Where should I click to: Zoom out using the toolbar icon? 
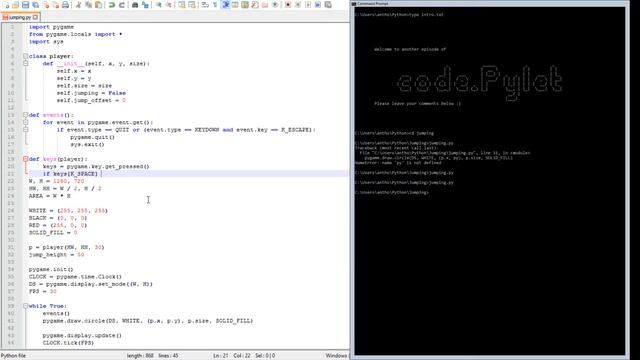(169, 5)
